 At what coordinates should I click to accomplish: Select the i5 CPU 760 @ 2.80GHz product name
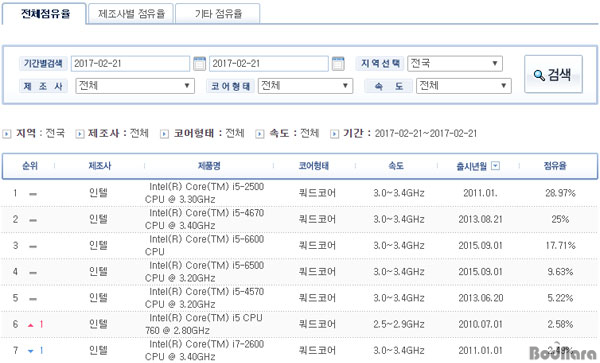(x=204, y=324)
